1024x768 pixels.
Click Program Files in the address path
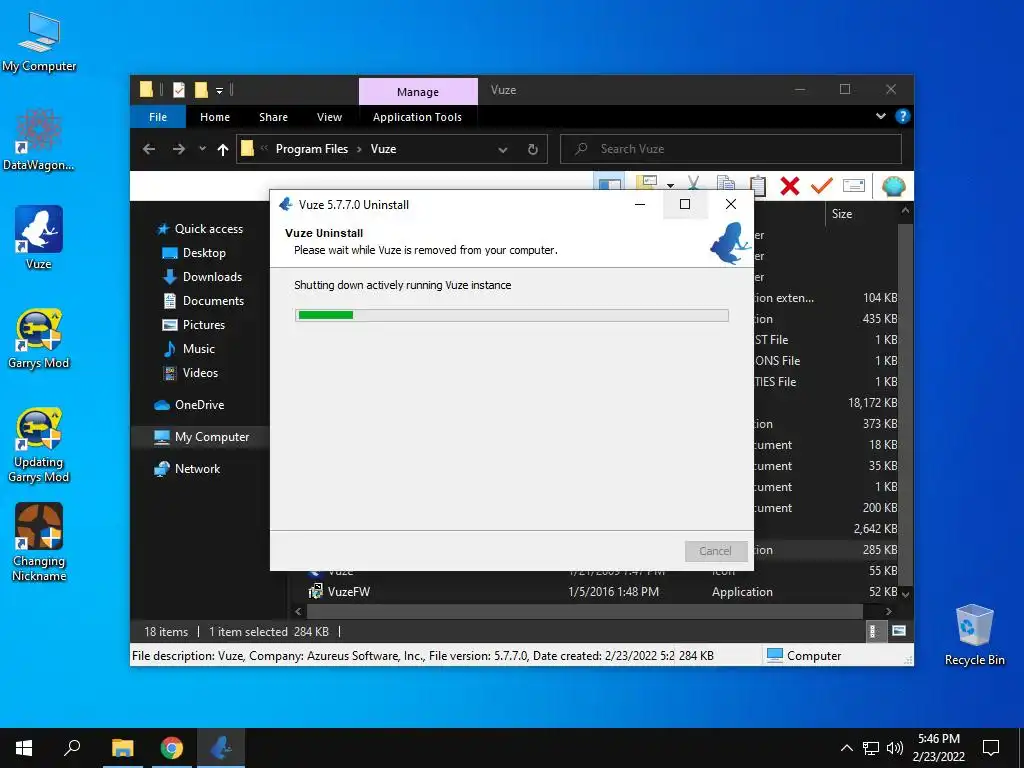312,149
